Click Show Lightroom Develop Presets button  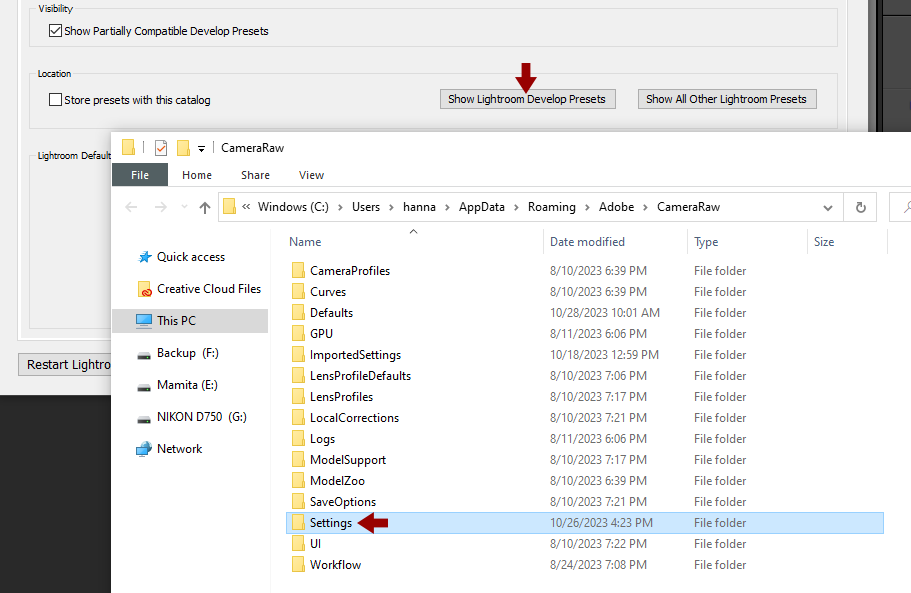click(527, 99)
